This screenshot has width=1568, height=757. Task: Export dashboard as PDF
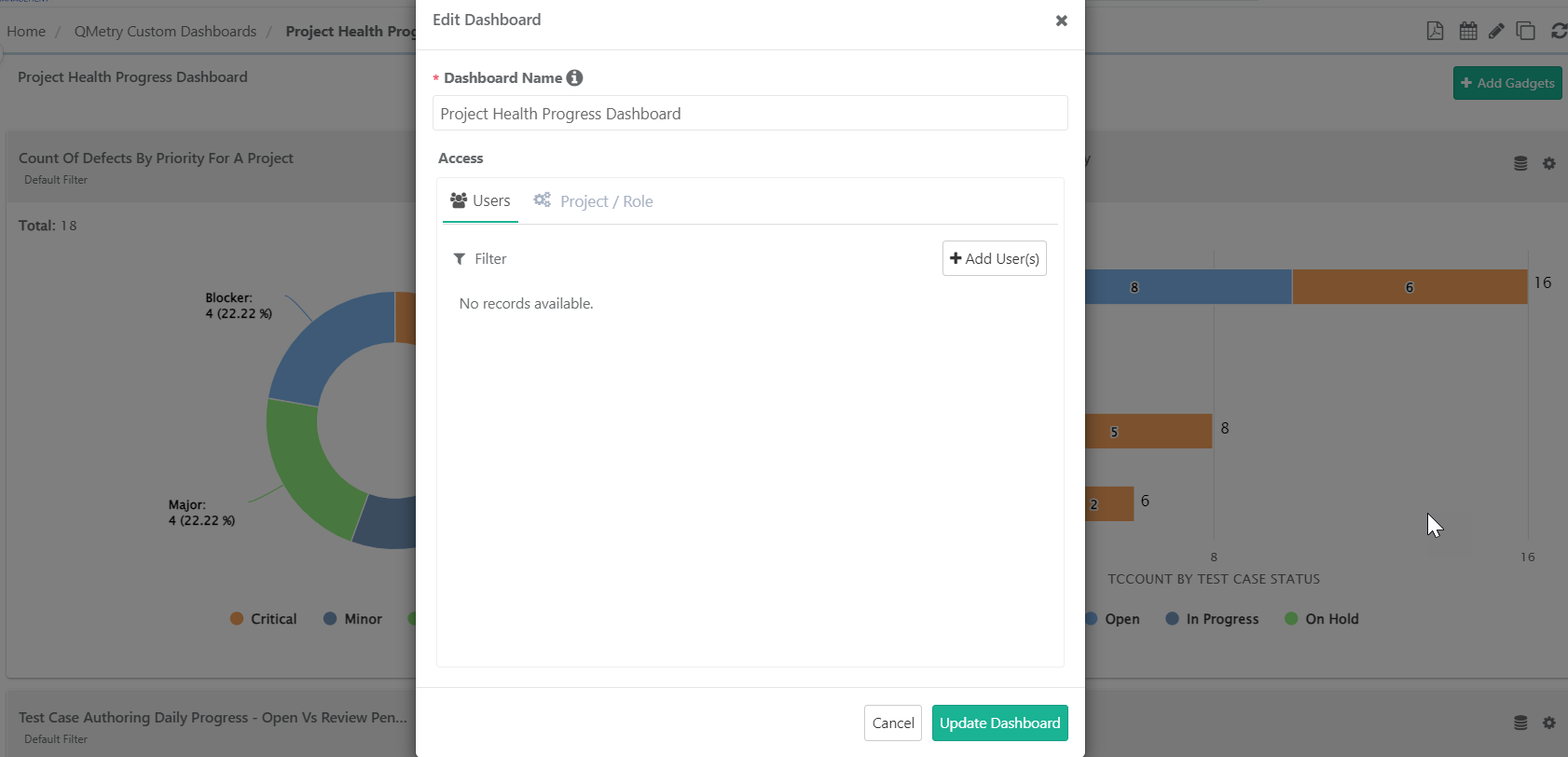(x=1434, y=31)
